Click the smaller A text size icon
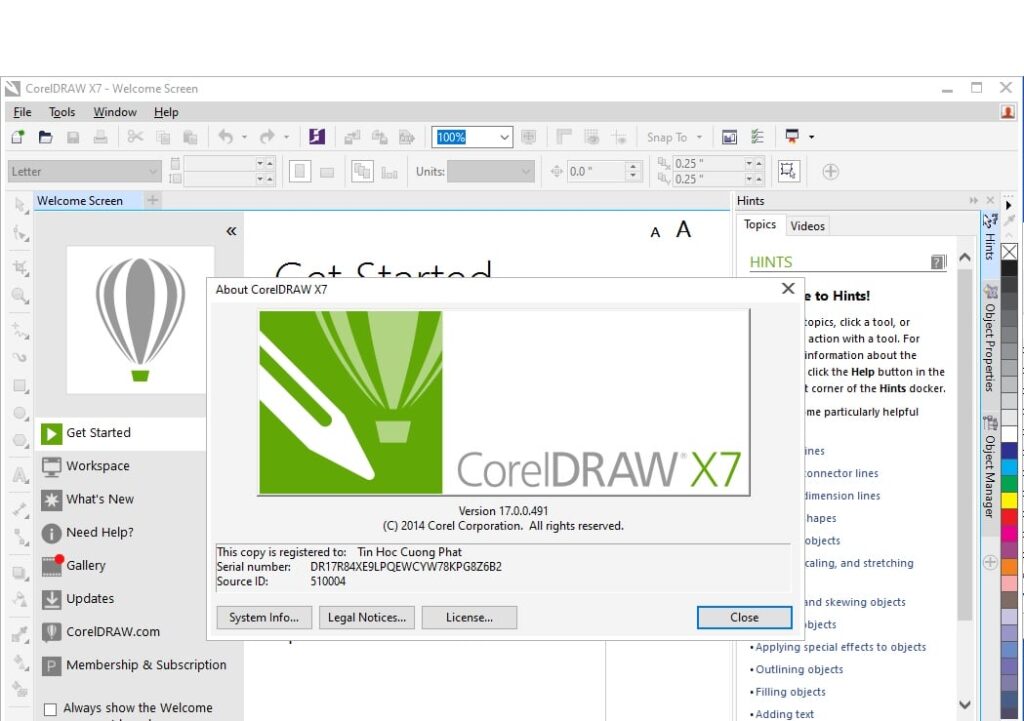 tap(655, 232)
